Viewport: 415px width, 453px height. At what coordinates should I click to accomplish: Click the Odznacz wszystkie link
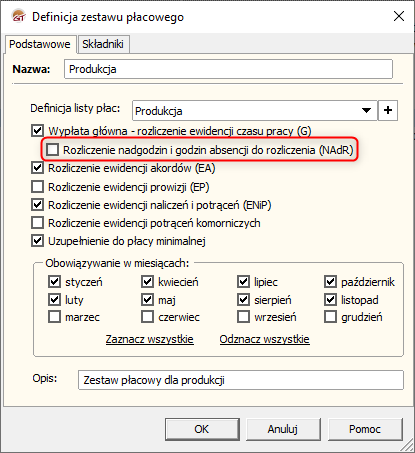(265, 339)
